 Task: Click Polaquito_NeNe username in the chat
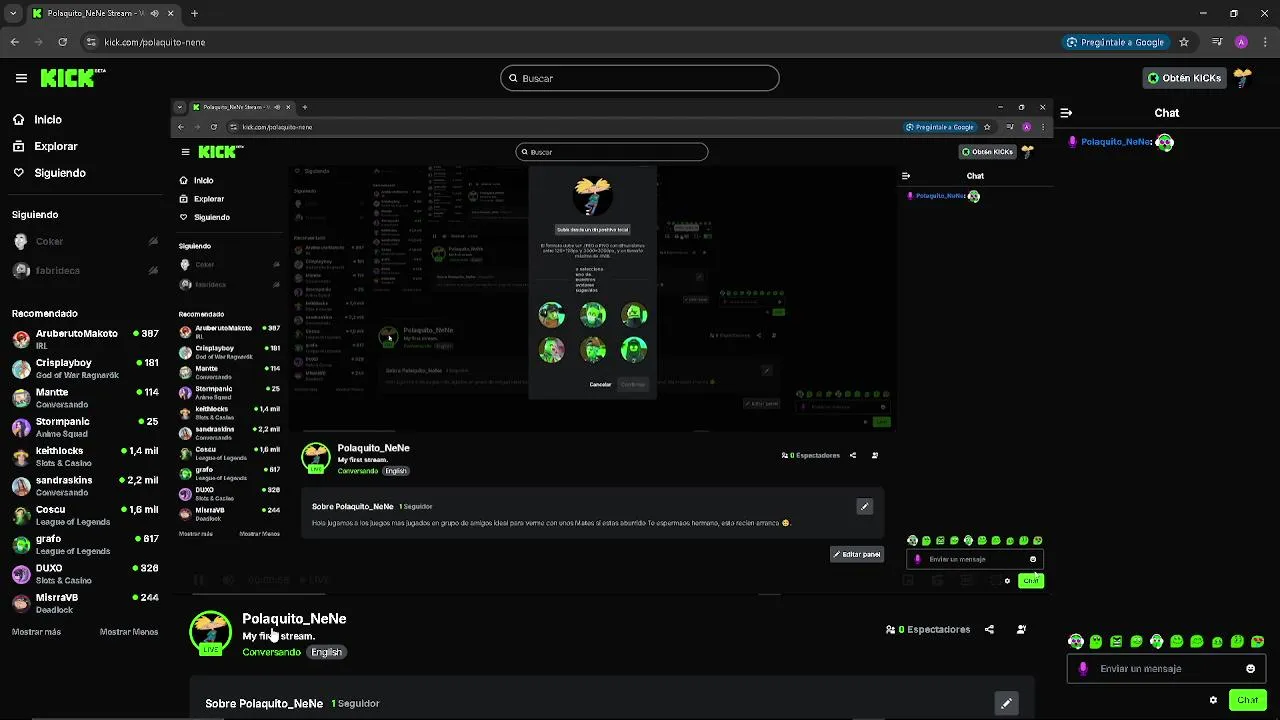click(1116, 142)
